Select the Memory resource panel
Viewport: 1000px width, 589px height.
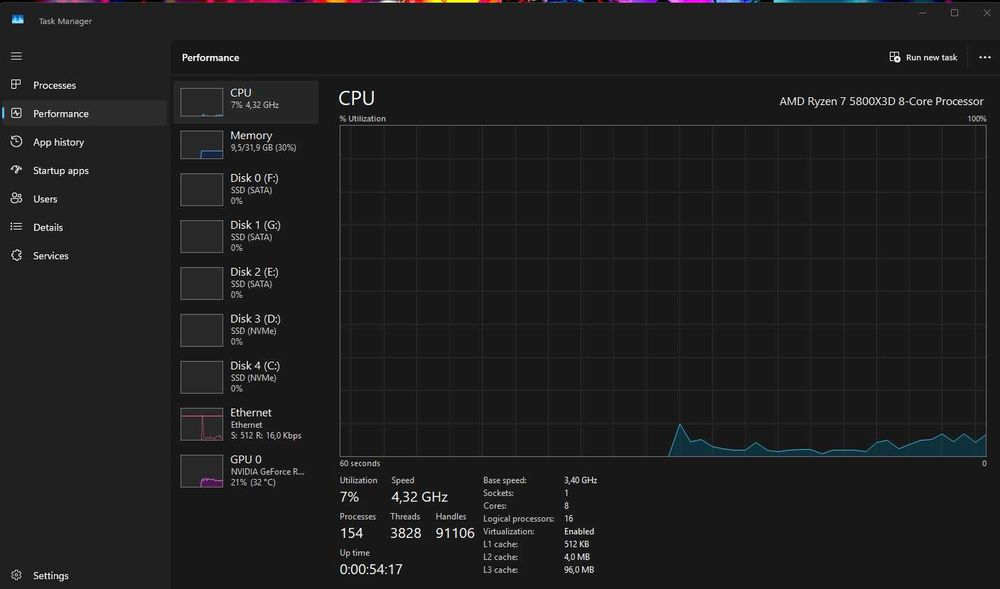point(246,145)
